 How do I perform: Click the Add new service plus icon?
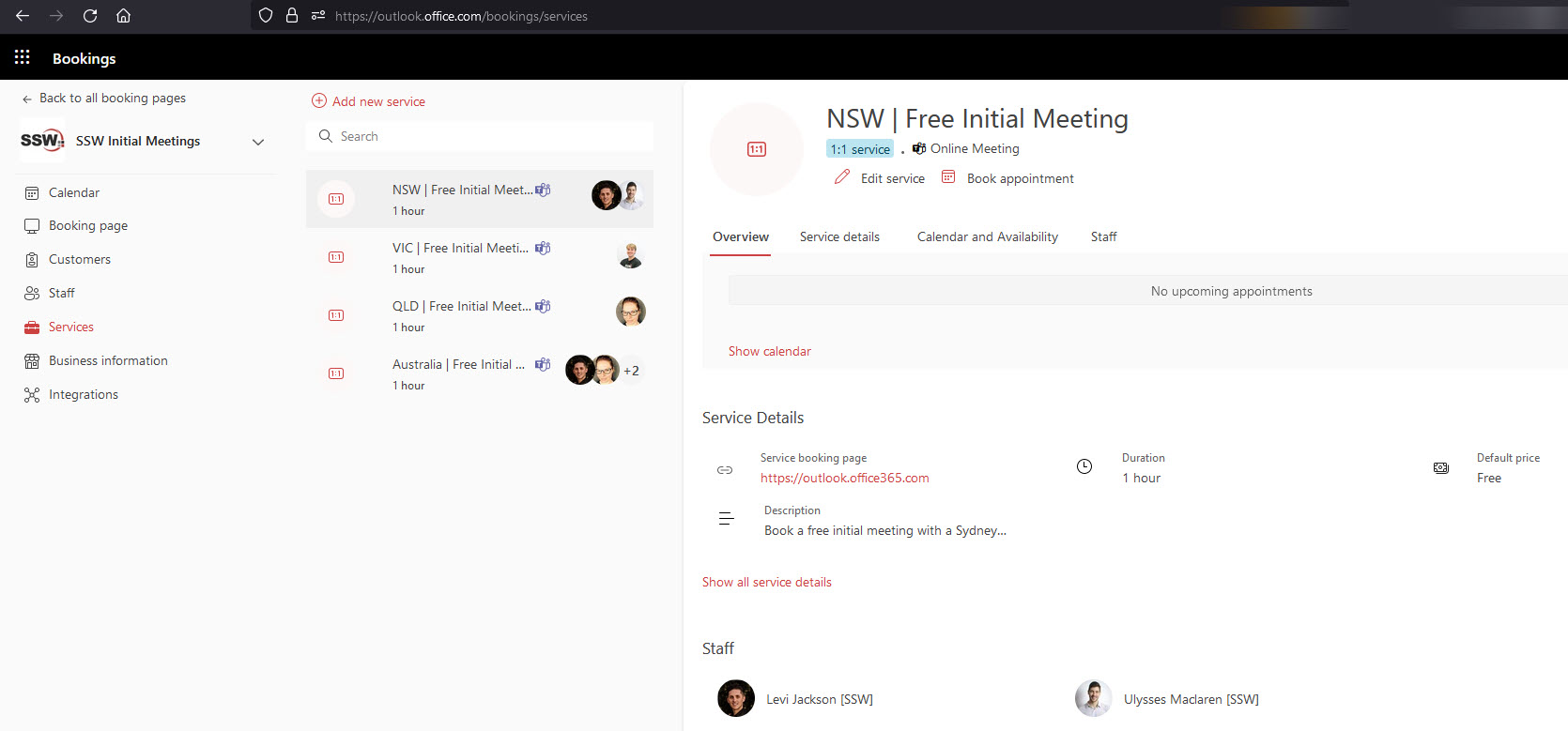[319, 101]
